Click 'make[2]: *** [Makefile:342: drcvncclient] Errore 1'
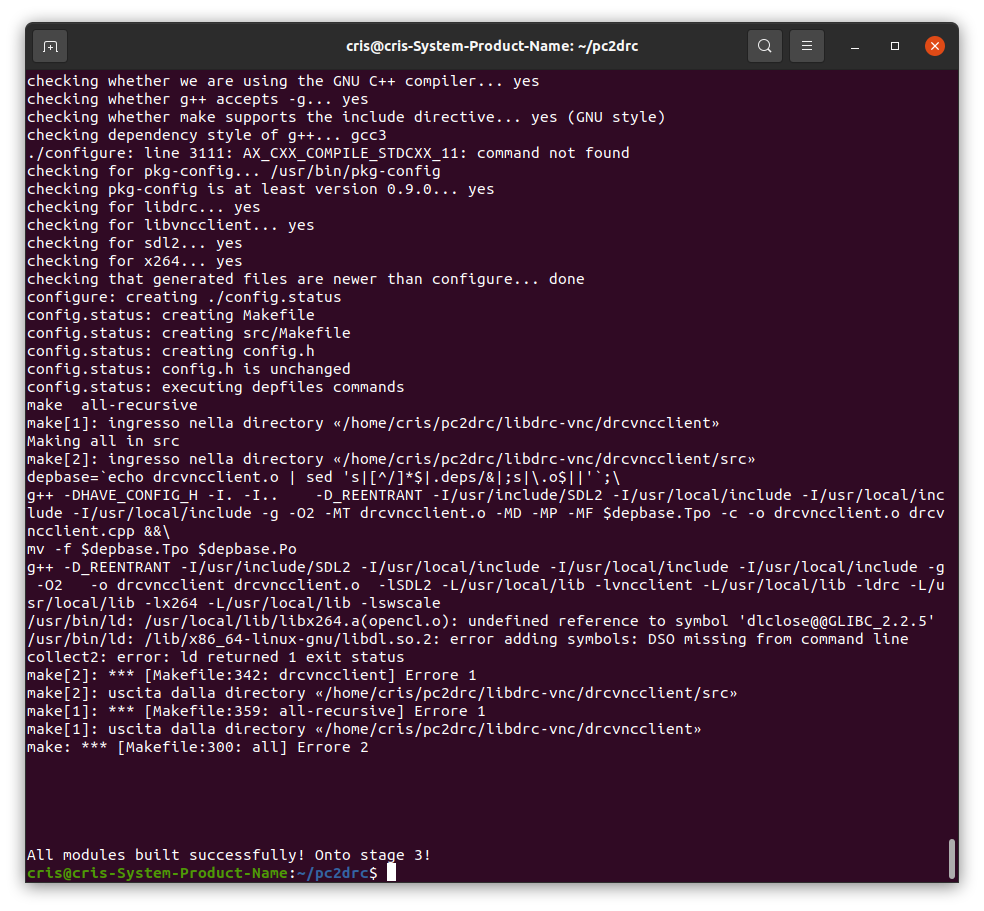 pos(252,675)
